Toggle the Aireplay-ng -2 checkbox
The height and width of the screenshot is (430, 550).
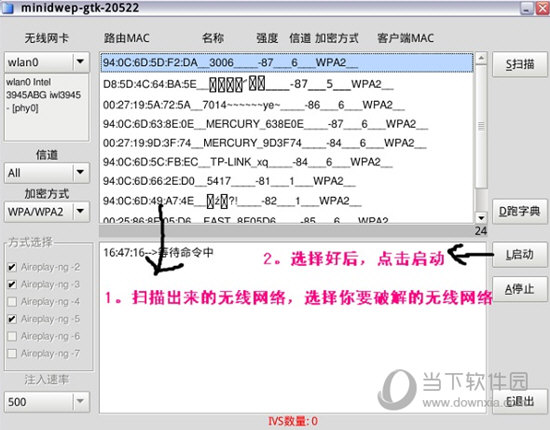coord(12,267)
